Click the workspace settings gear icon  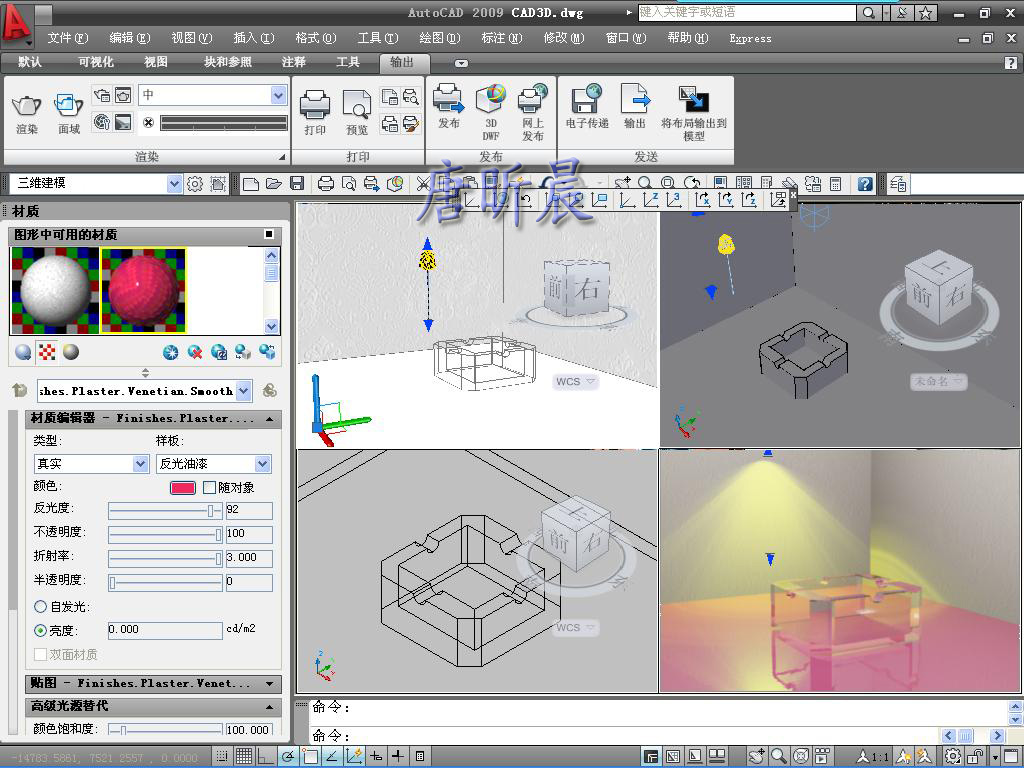[x=195, y=184]
